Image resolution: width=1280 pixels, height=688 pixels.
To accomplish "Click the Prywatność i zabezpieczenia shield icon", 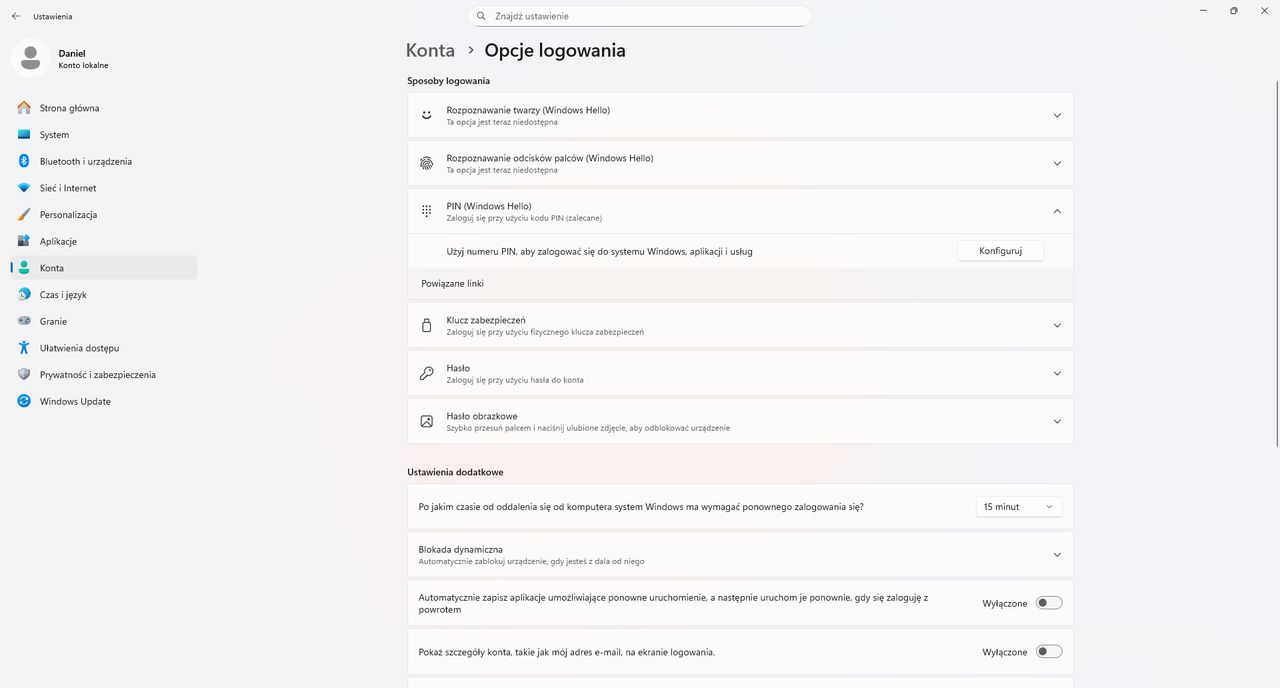I will [24, 375].
